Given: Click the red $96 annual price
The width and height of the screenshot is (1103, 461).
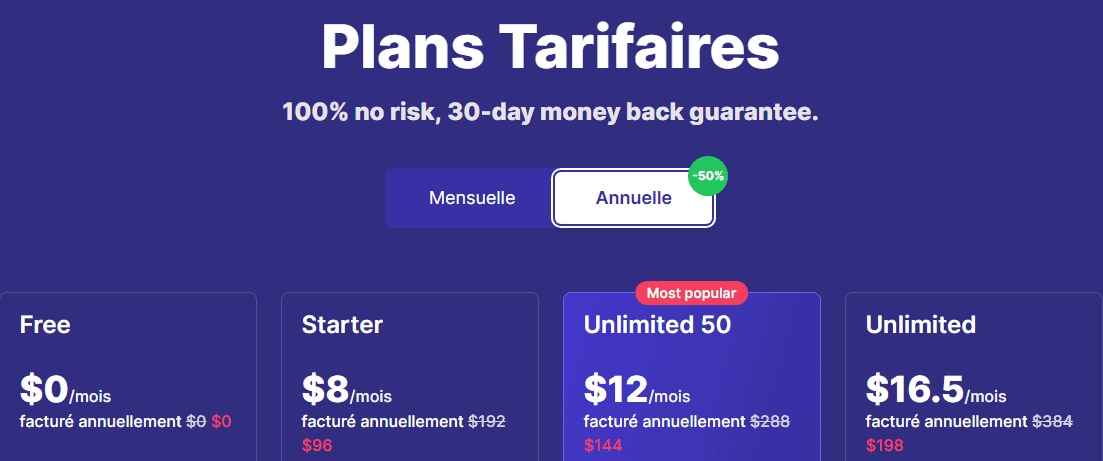Looking at the screenshot, I should click(317, 446).
